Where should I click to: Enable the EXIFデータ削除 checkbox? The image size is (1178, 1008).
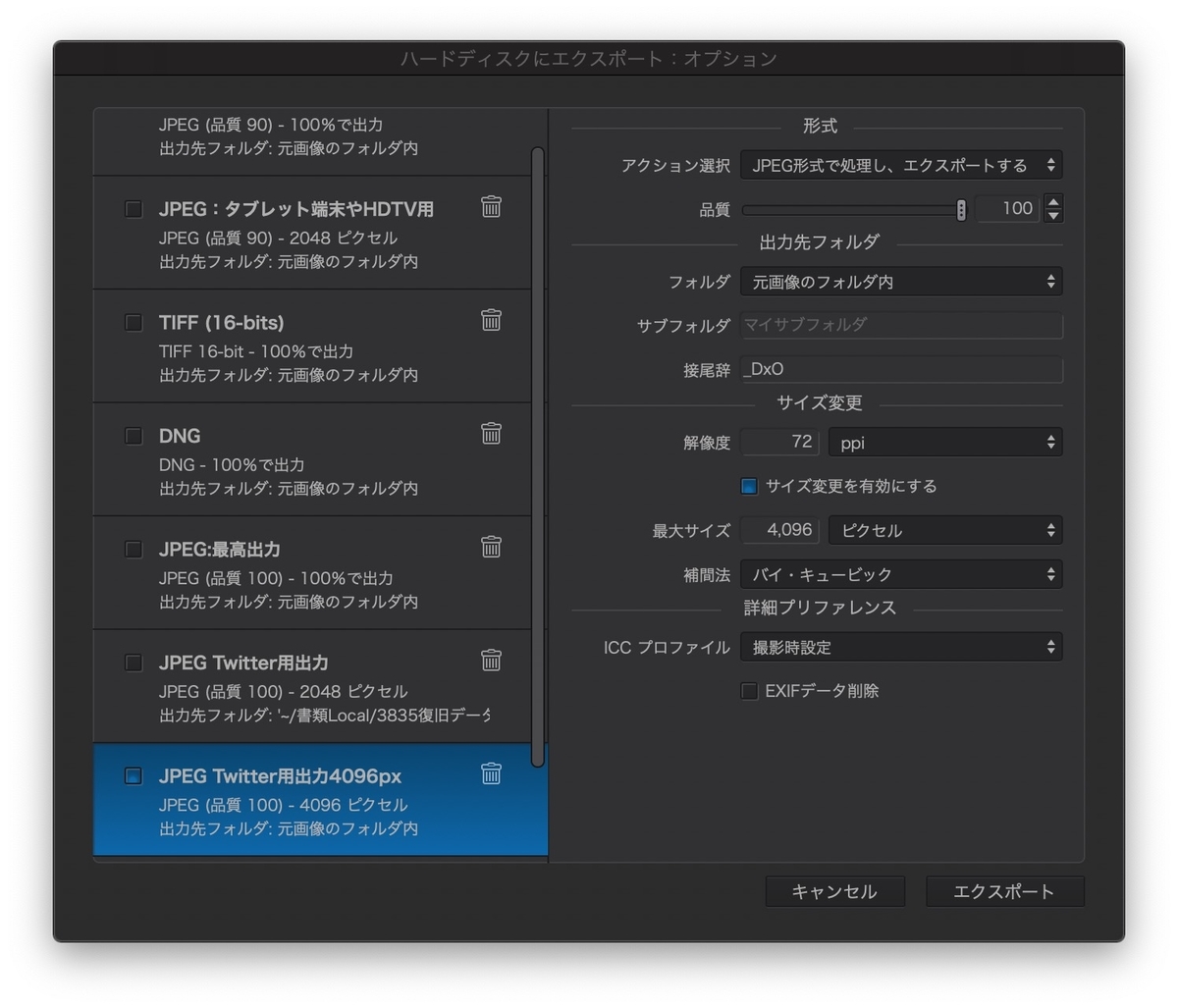(749, 691)
